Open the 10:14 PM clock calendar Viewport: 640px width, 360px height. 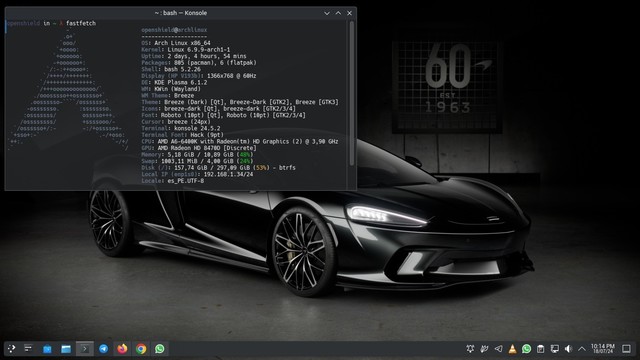point(602,349)
